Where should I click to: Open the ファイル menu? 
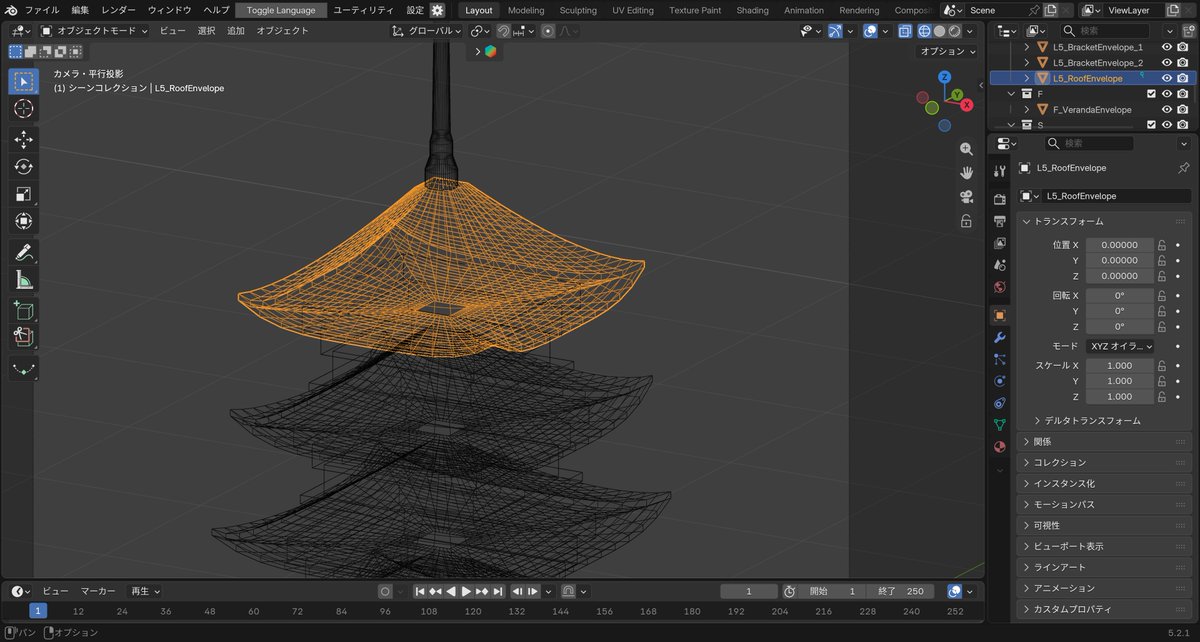tap(42, 10)
